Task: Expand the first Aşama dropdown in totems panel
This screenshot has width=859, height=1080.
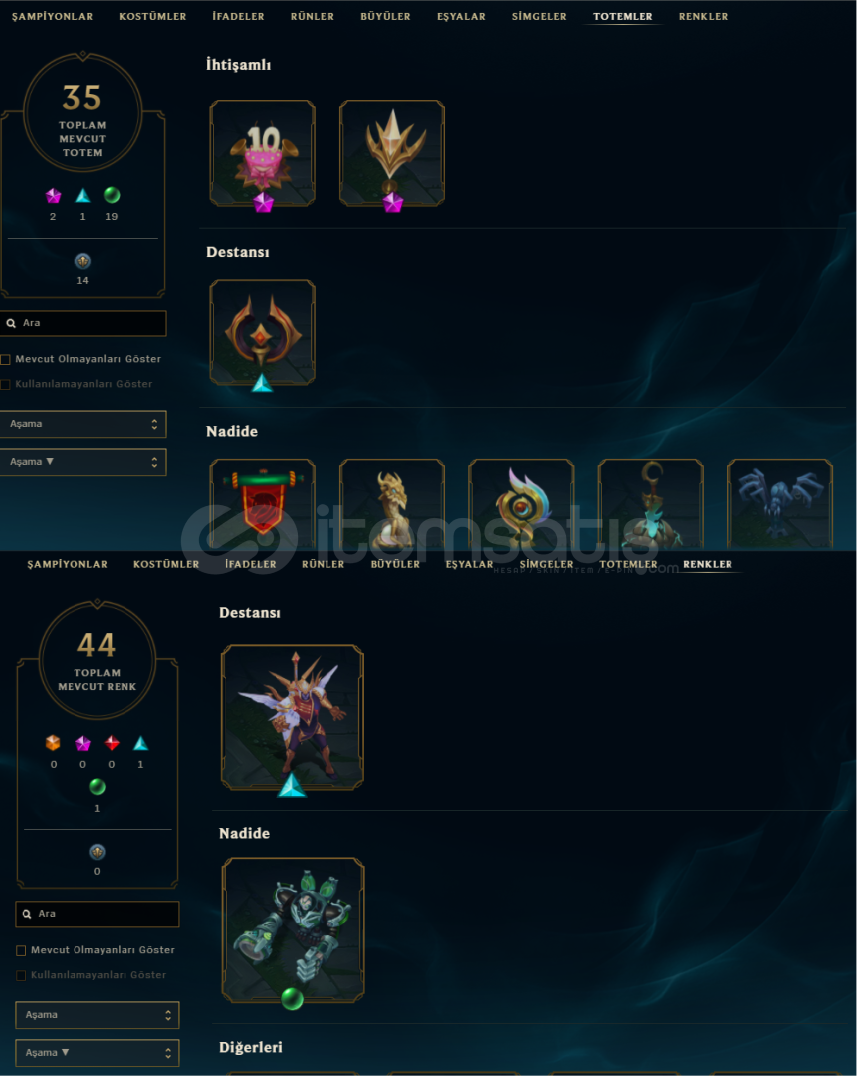Action: (83, 424)
